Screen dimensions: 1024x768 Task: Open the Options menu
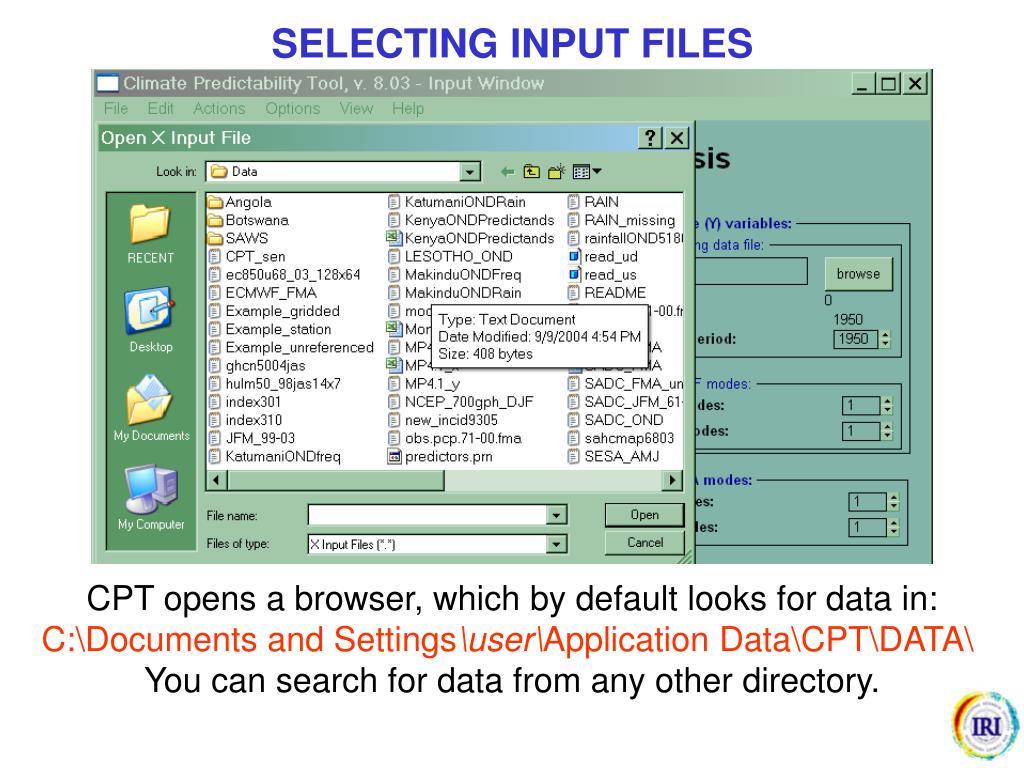[293, 108]
